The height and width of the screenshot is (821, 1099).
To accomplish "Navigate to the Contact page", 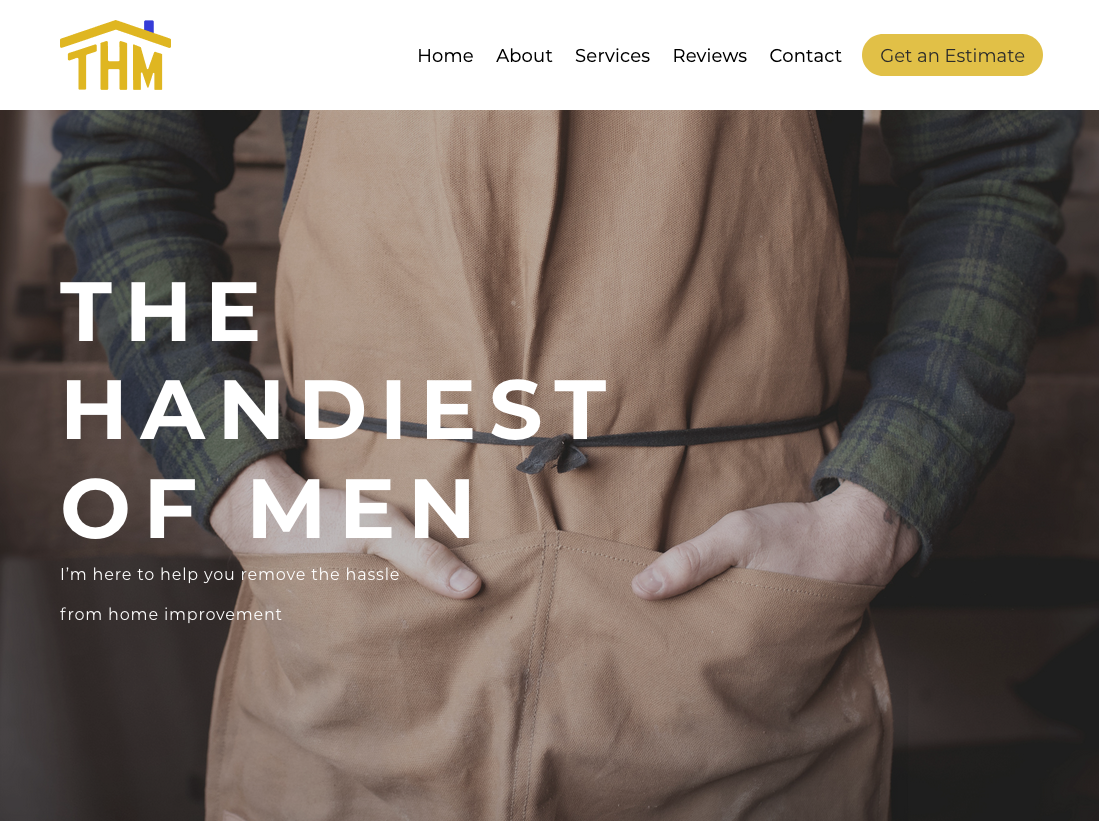I will [805, 55].
